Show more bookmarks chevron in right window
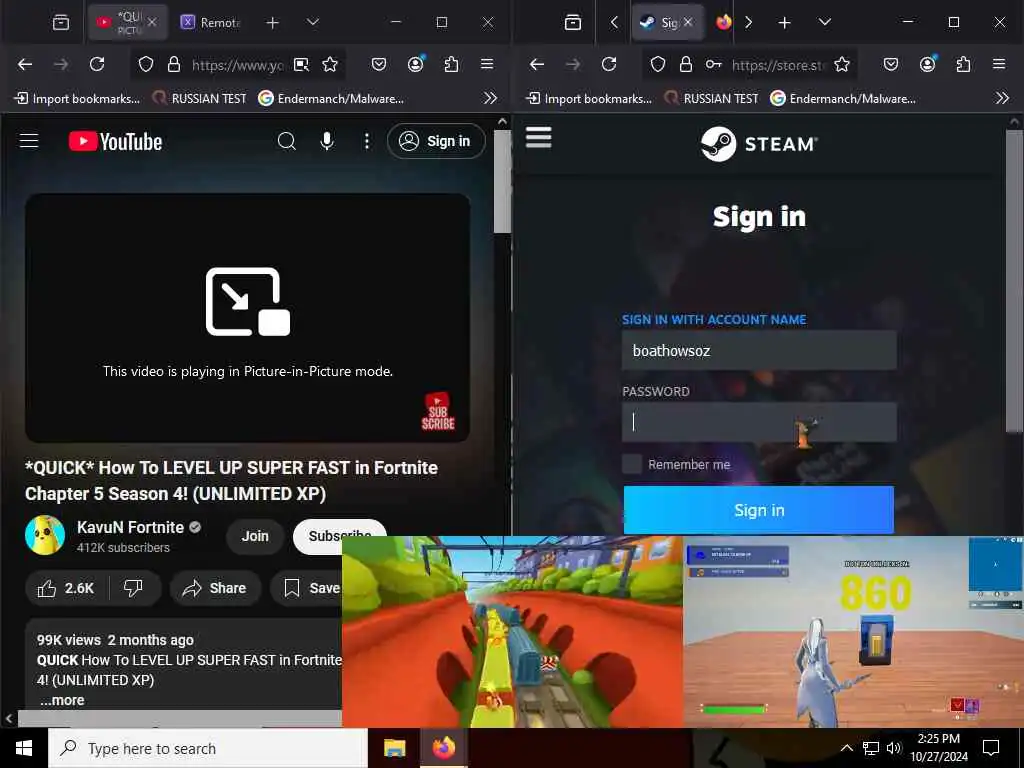Screen dimensions: 1024x768 click(1002, 99)
